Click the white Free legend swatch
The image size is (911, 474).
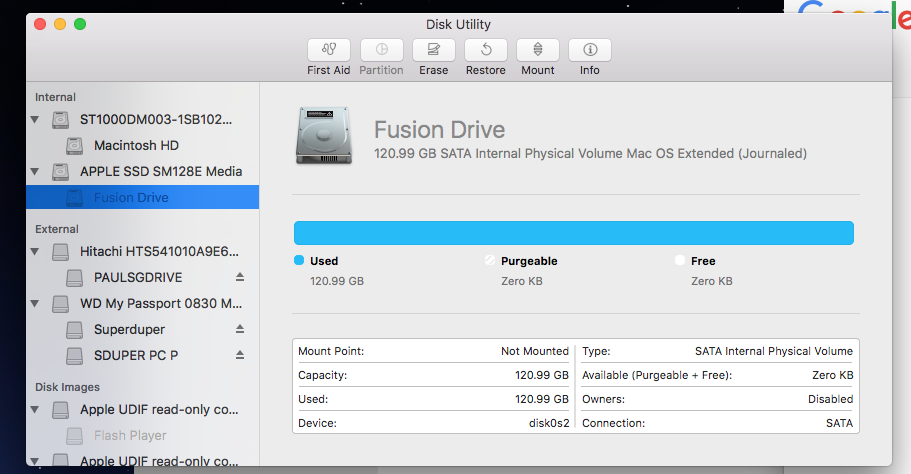pyautogui.click(x=680, y=260)
